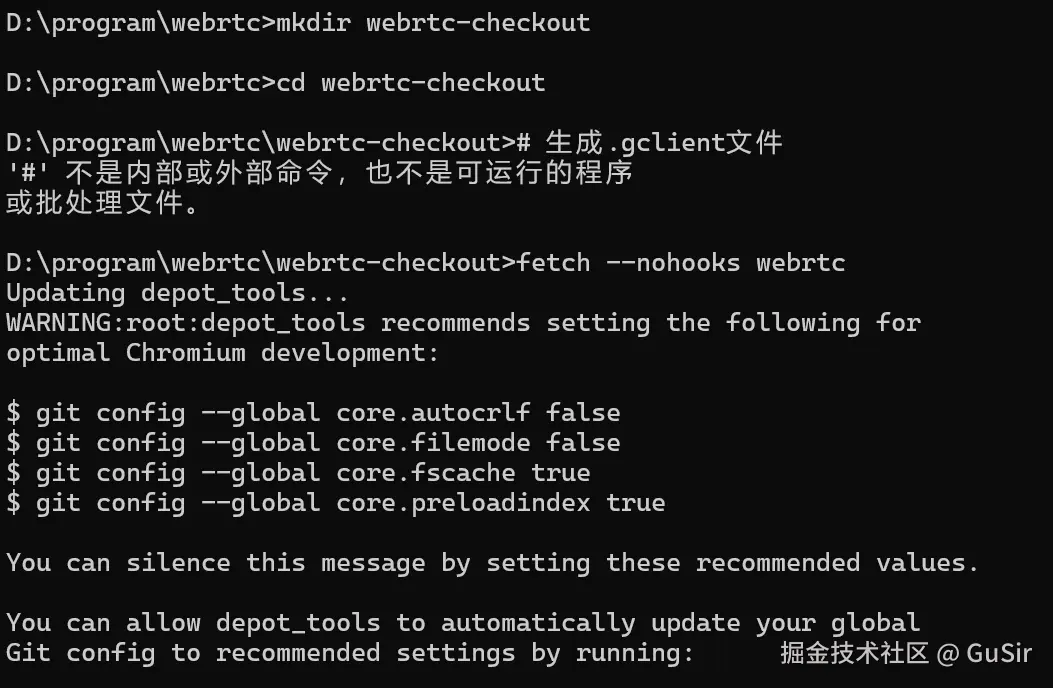Image resolution: width=1053 pixels, height=688 pixels.
Task: Click the word true after core.preloadindex
Action: click(x=635, y=503)
